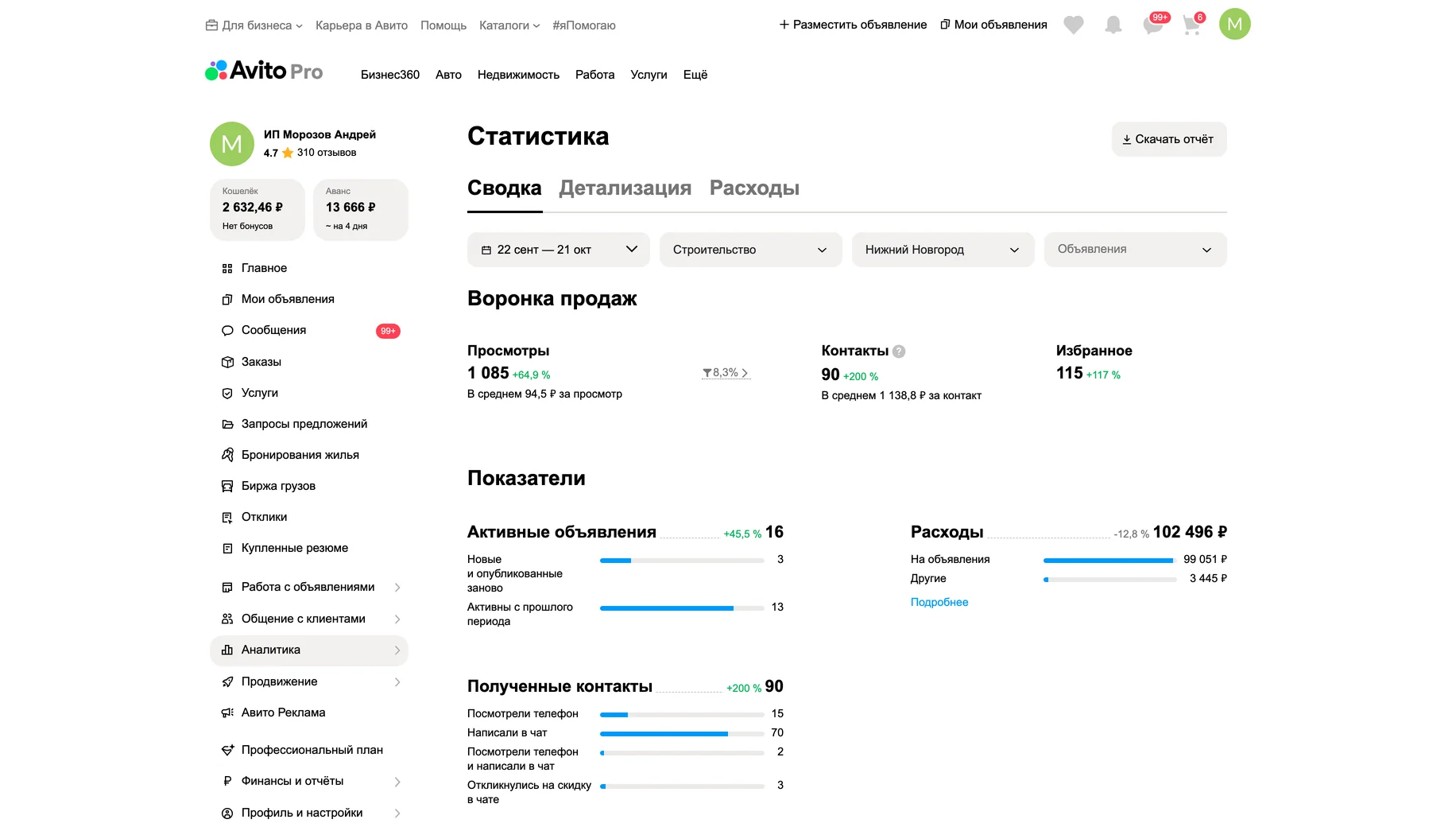Open messages chat bubble icon in header
1456x827 pixels.
coord(1153,25)
